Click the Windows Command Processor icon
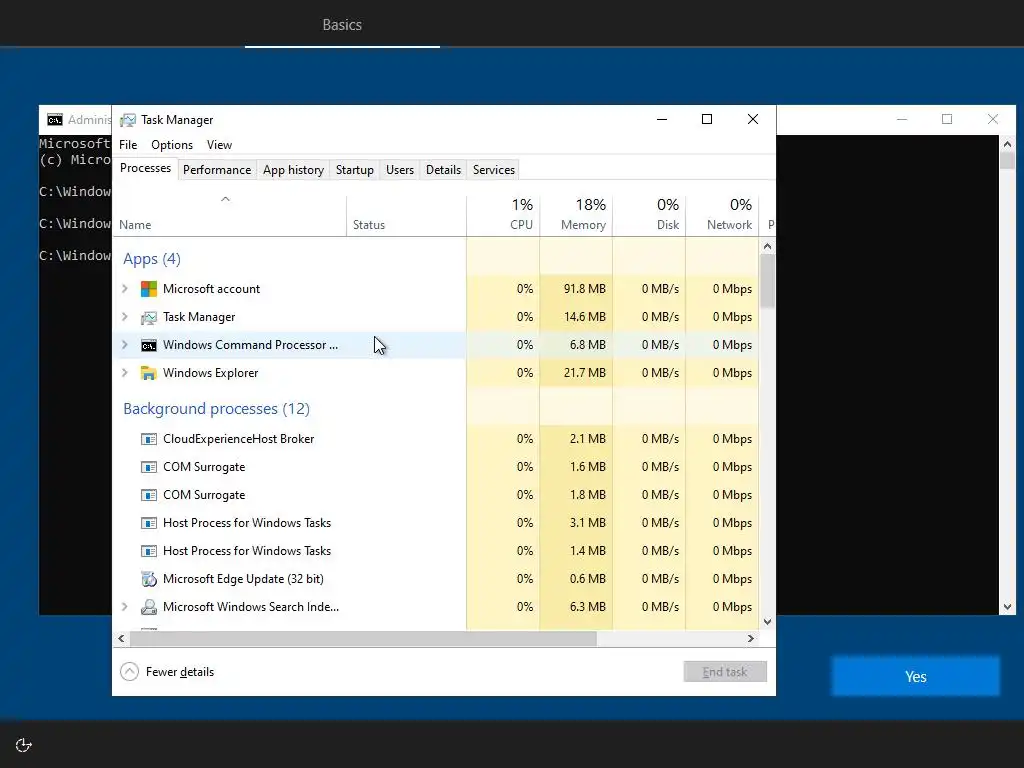This screenshot has width=1024, height=768. tap(149, 345)
